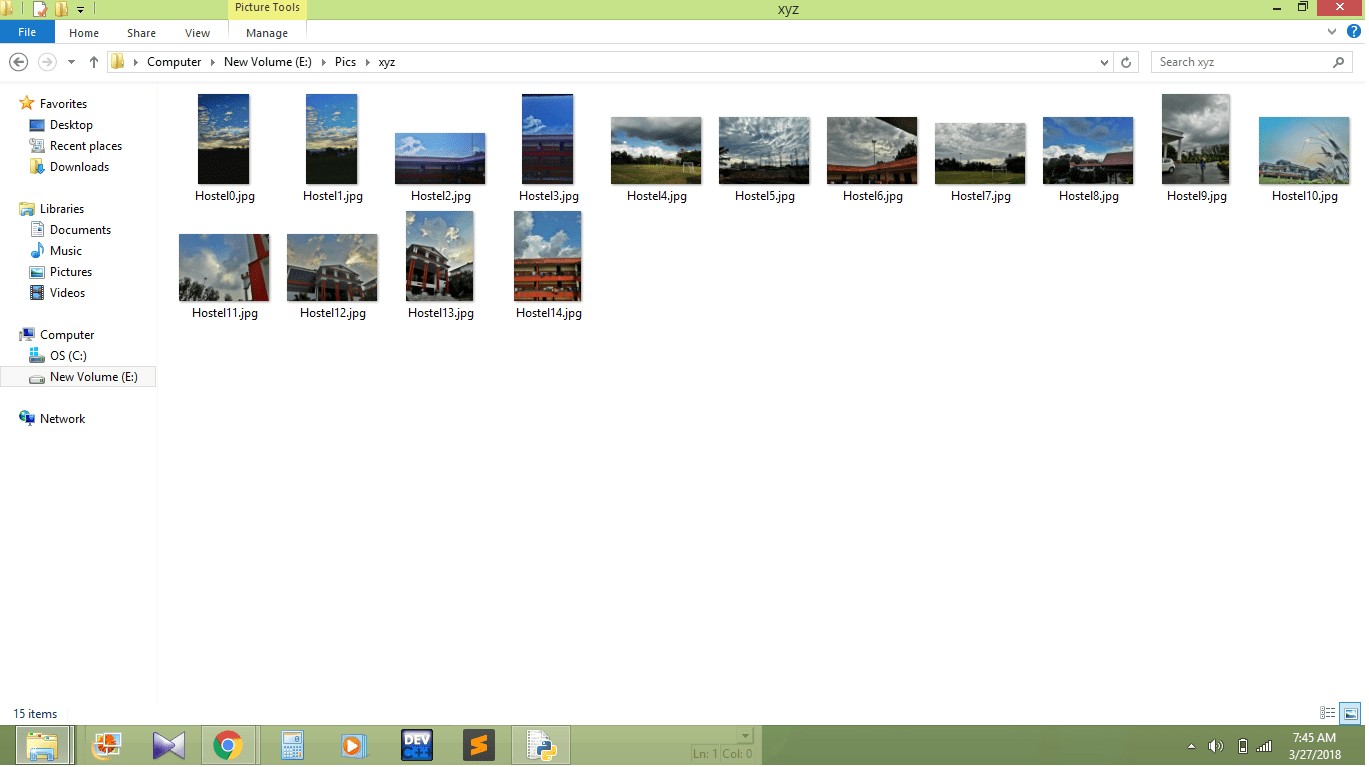Open Sublime Text from the taskbar
The image size is (1369, 767).
point(479,746)
